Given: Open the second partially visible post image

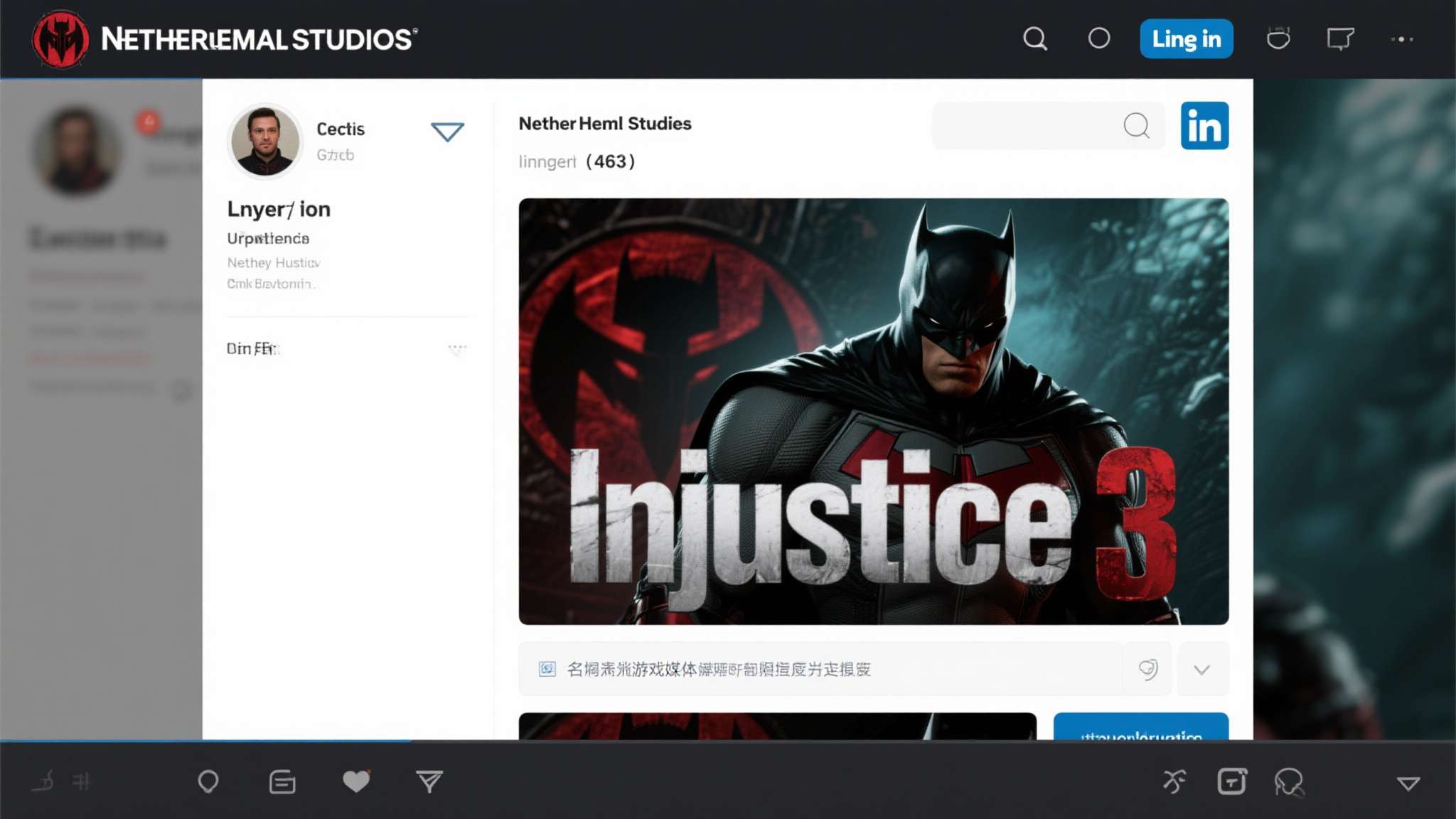Looking at the screenshot, I should click(777, 726).
